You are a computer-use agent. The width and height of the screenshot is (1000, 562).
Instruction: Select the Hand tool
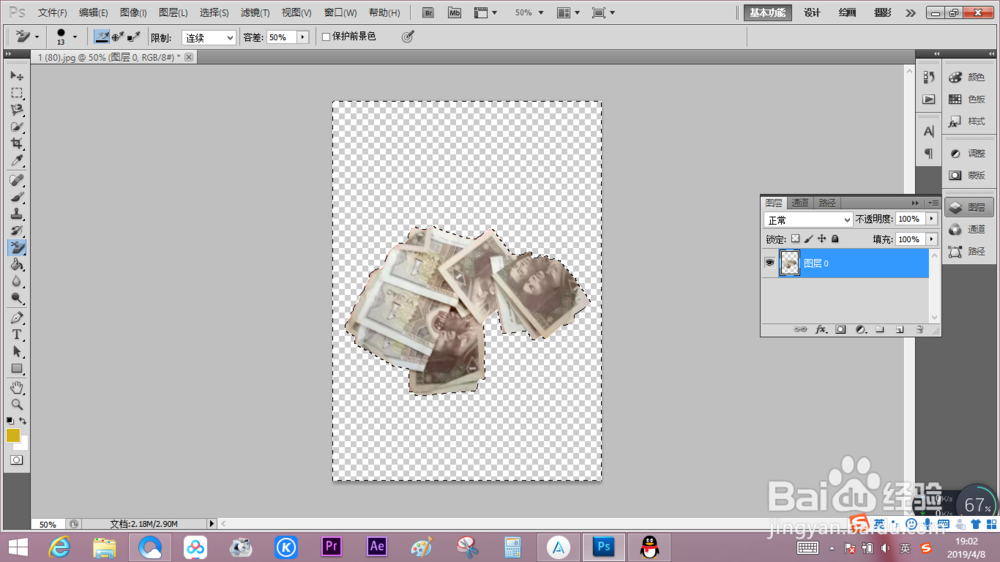[x=17, y=388]
